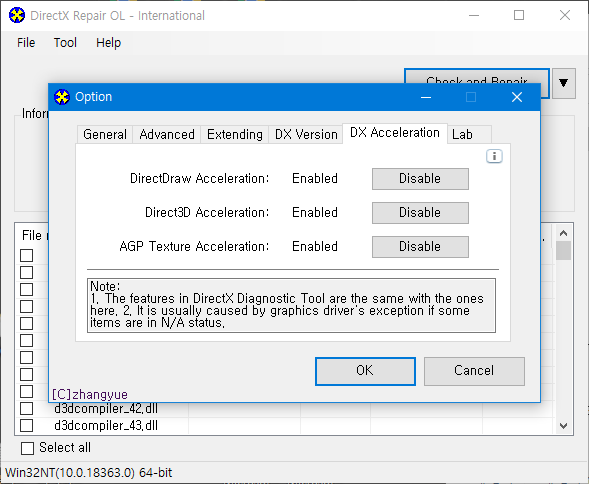
Task: Select d3dcompiler_42.dll file name
Action: click(106, 408)
